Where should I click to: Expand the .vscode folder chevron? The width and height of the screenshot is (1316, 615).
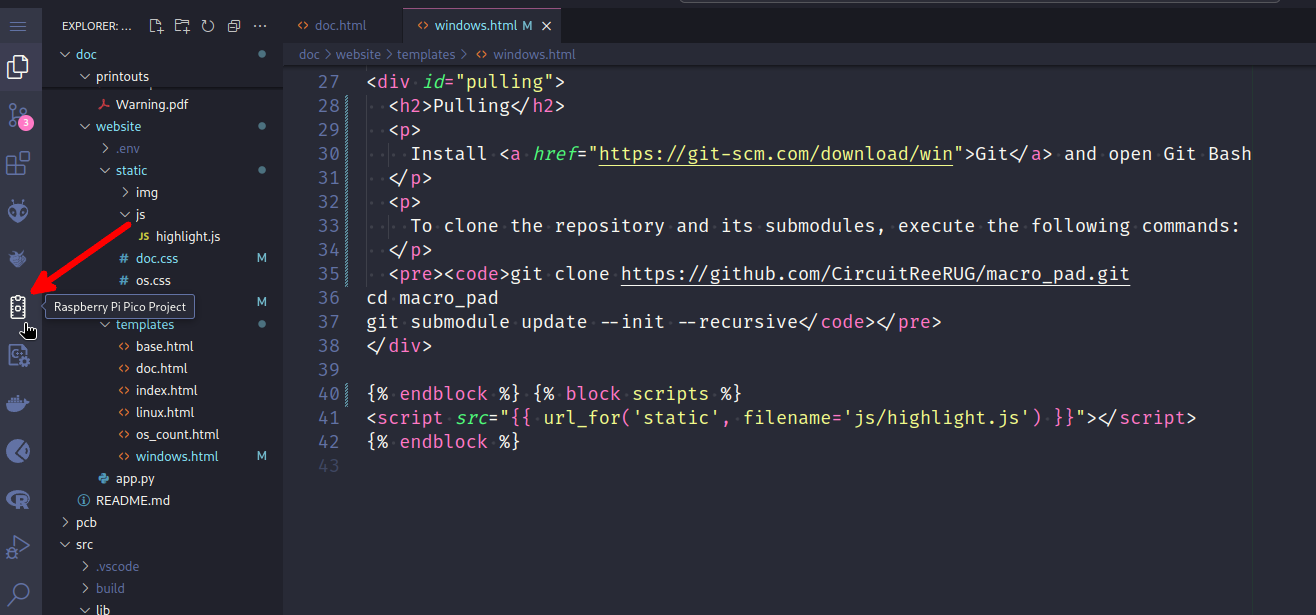click(x=85, y=567)
